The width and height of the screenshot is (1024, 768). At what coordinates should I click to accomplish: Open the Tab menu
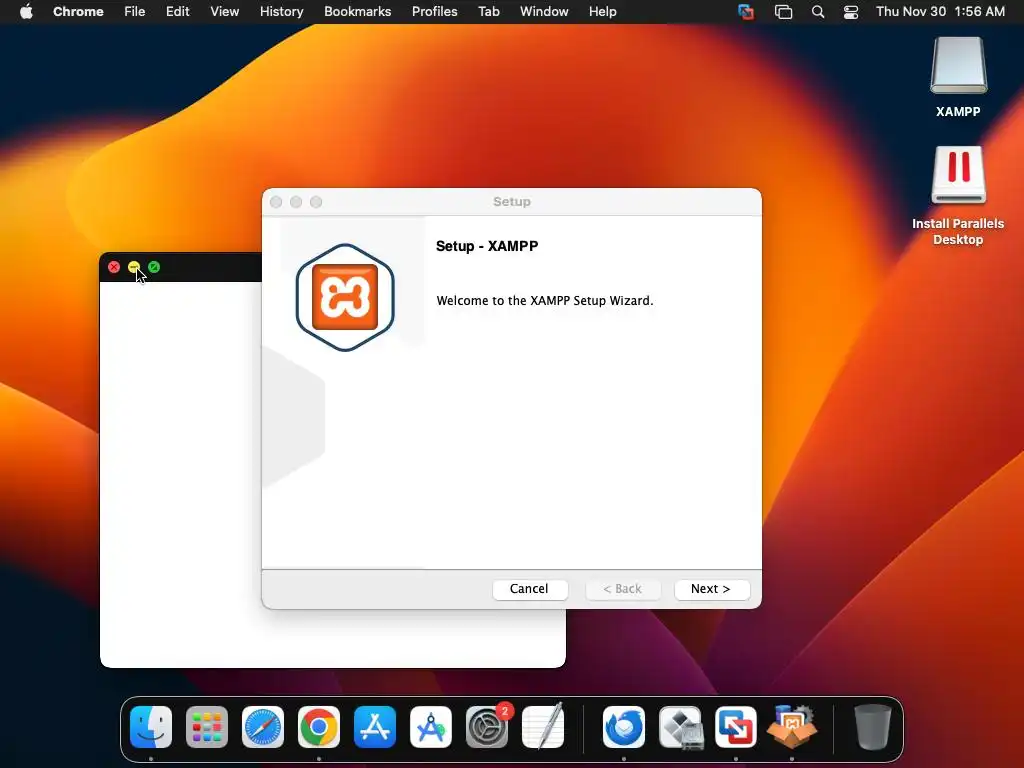point(488,11)
